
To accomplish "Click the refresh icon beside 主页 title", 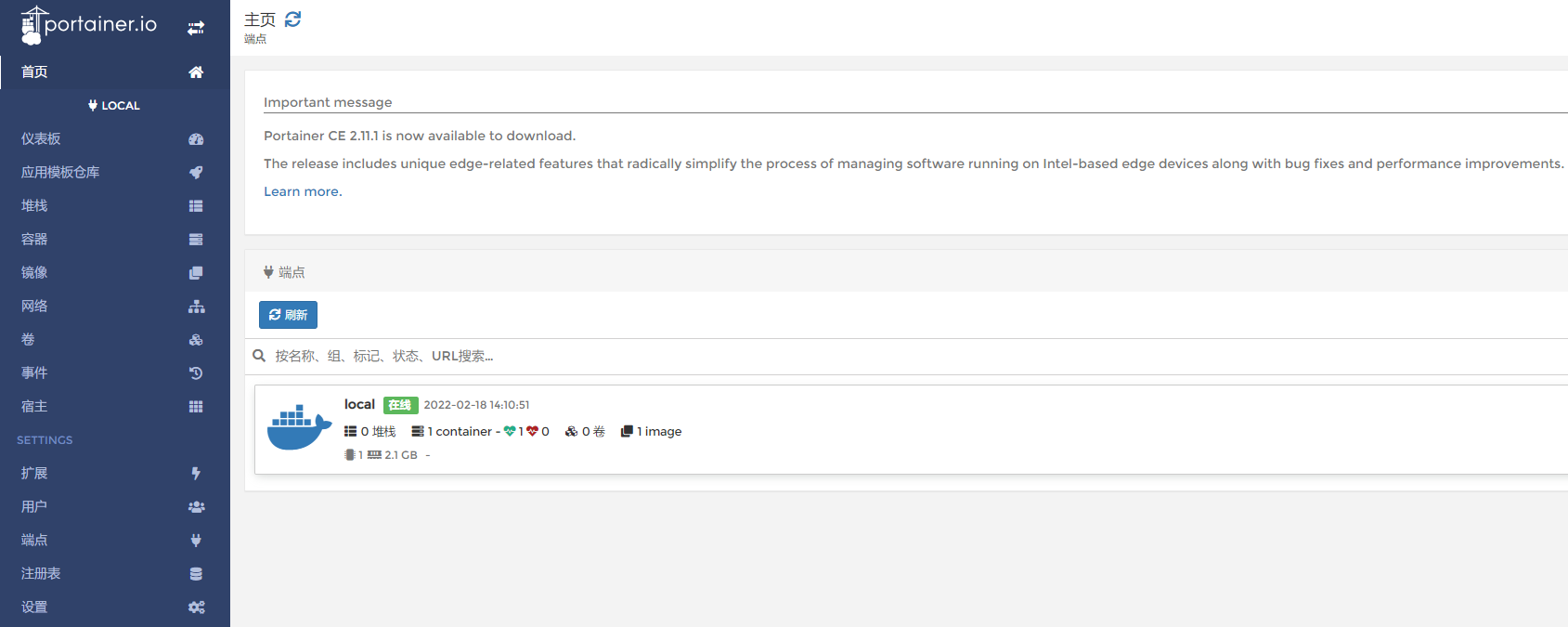I will click(292, 20).
